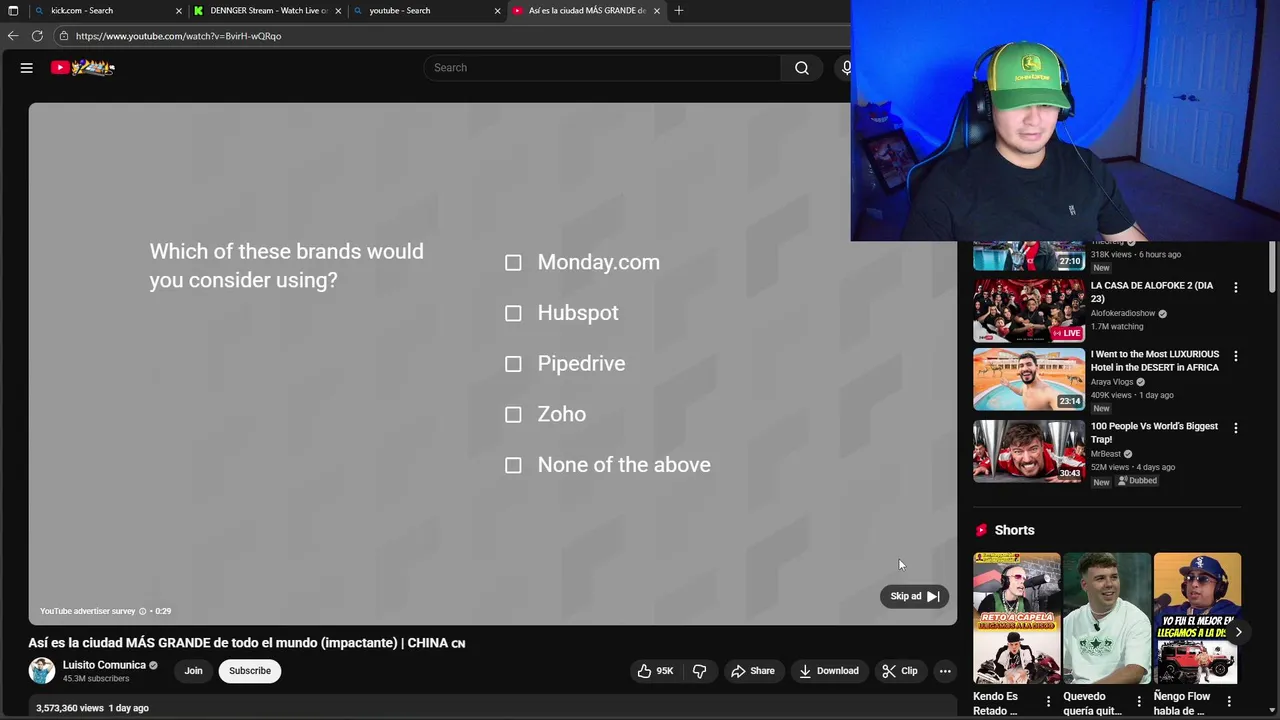Image resolution: width=1280 pixels, height=720 pixels.
Task: Open more actions menu under video
Action: coord(945,671)
